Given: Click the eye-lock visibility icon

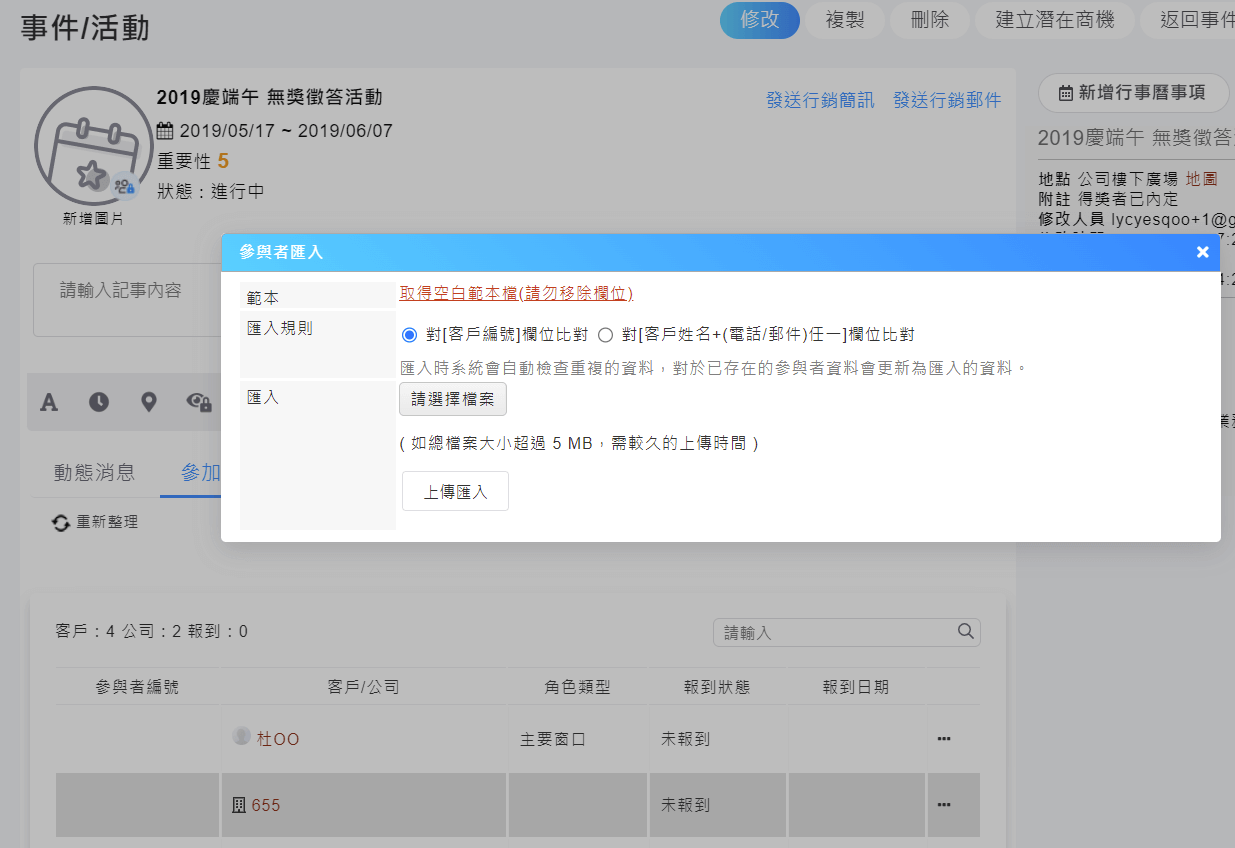Looking at the screenshot, I should click(199, 402).
